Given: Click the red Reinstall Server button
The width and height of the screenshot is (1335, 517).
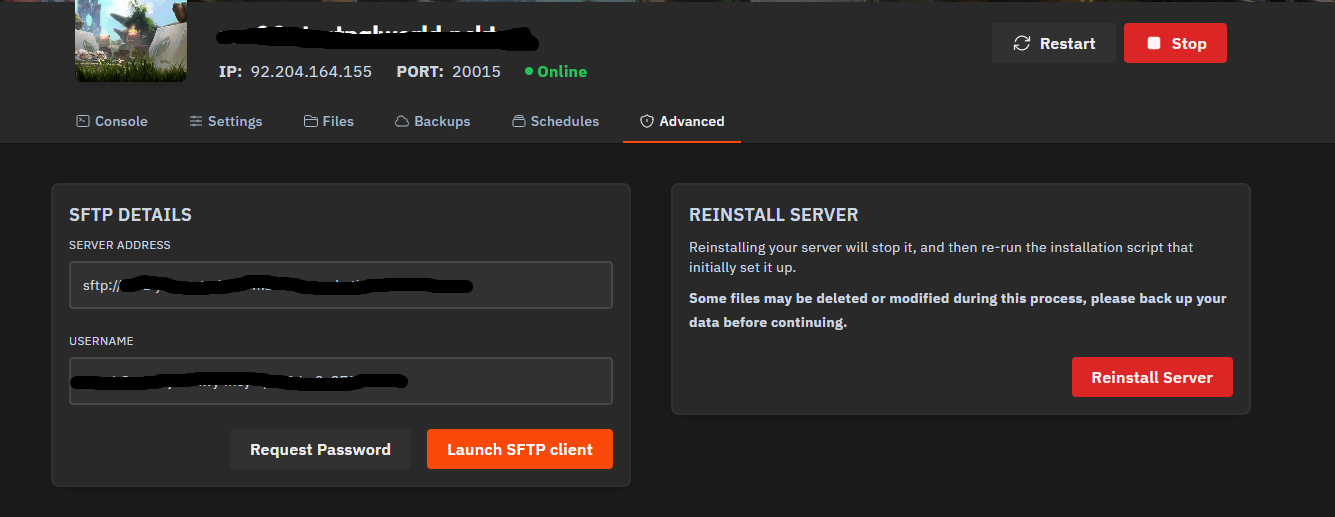Looking at the screenshot, I should (1152, 377).
